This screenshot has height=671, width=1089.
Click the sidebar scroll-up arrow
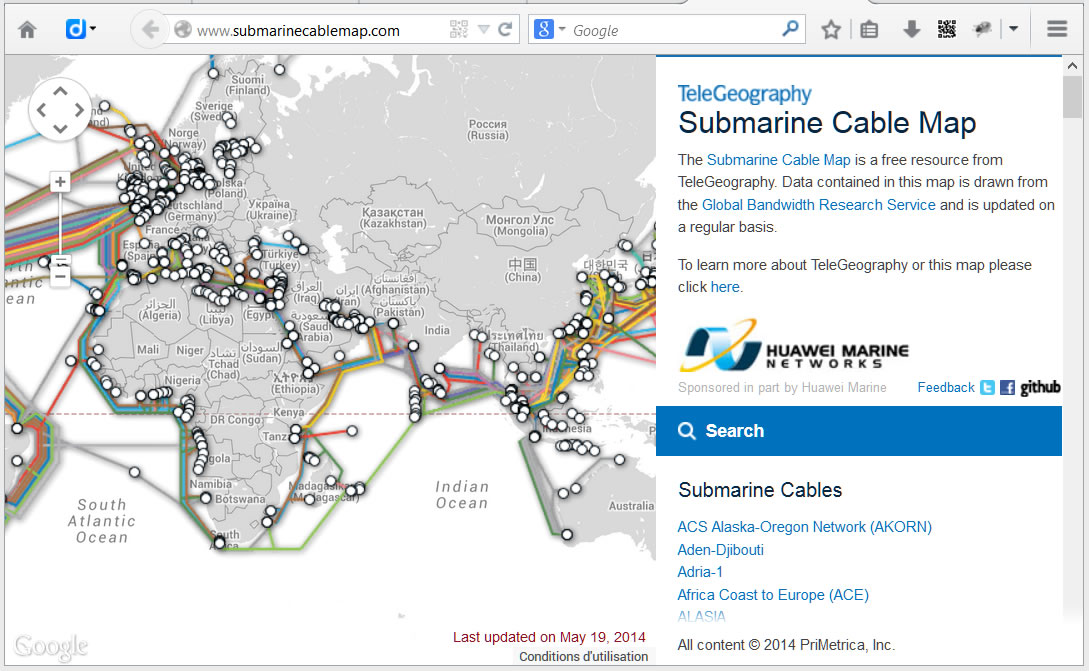click(1072, 66)
